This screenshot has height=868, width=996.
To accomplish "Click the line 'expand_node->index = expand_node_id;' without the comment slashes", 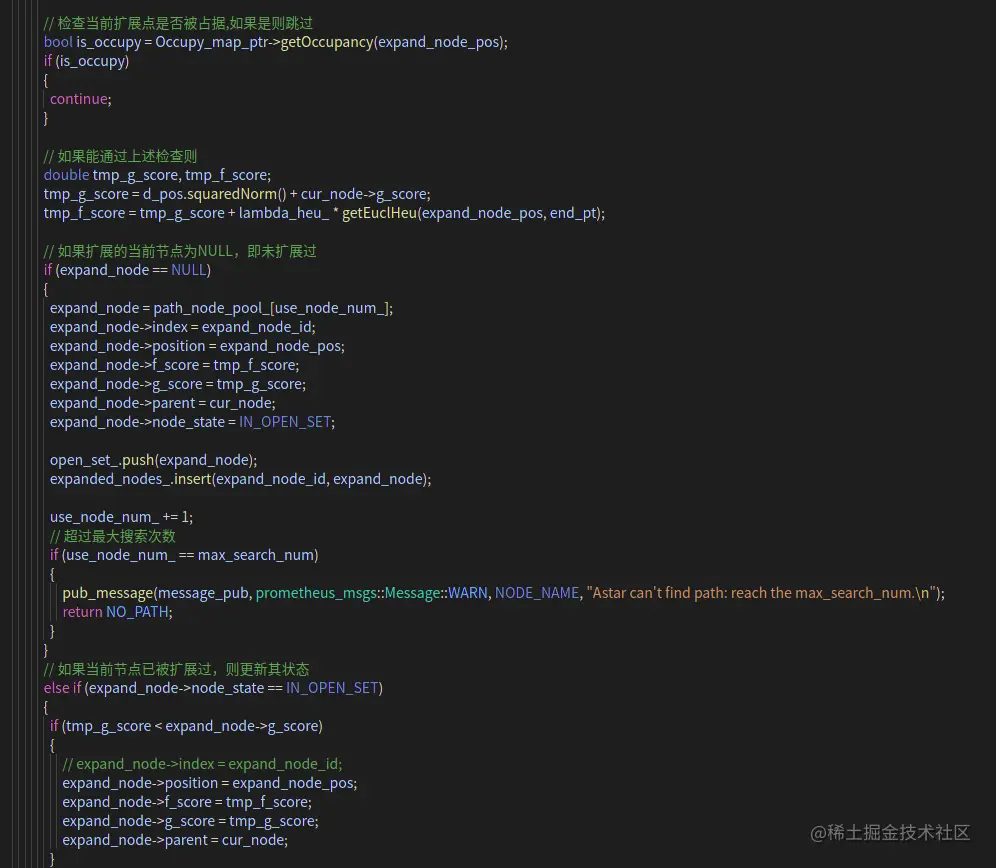I will click(182, 327).
